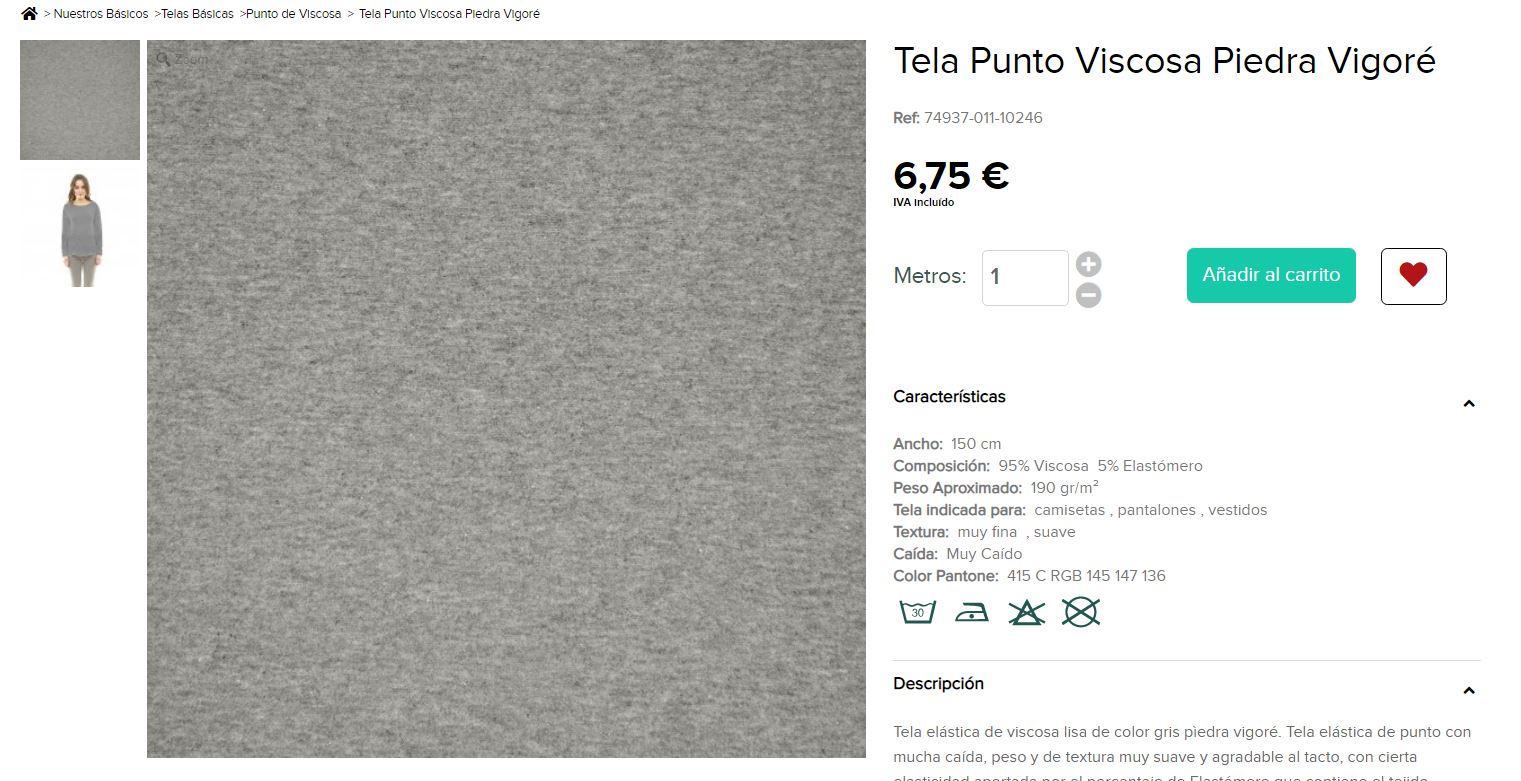Click the large fabric product image
This screenshot has width=1521, height=781.
click(x=506, y=398)
